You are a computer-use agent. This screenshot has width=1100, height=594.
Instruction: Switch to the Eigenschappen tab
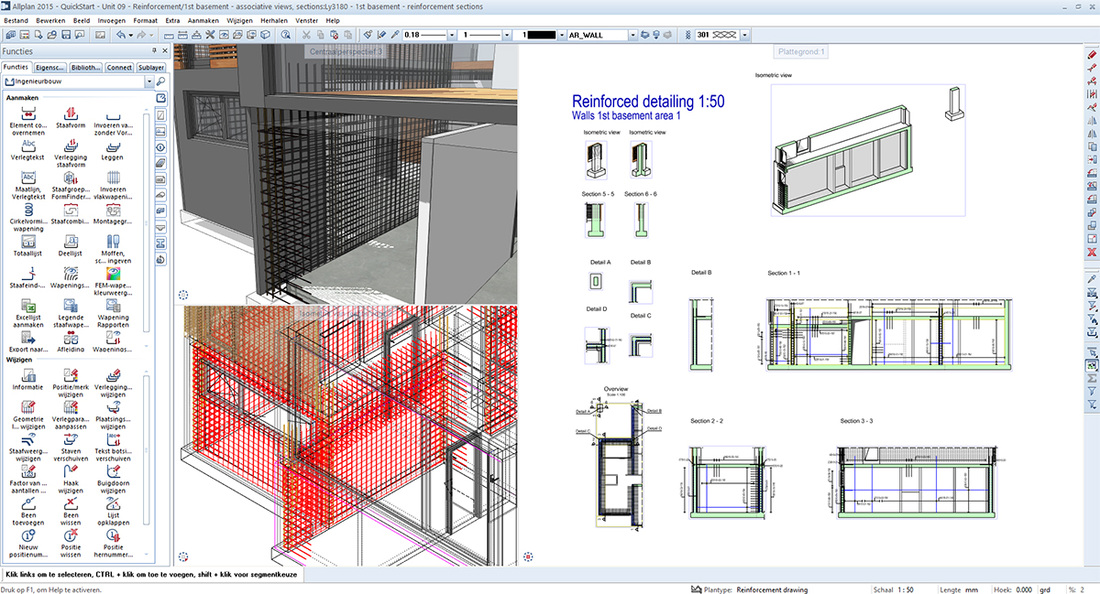(50, 67)
